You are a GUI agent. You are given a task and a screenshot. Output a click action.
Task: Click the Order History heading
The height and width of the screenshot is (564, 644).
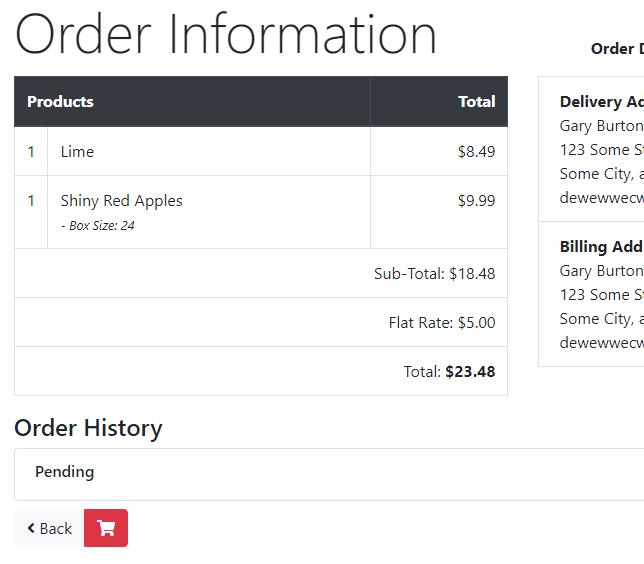pos(88,428)
